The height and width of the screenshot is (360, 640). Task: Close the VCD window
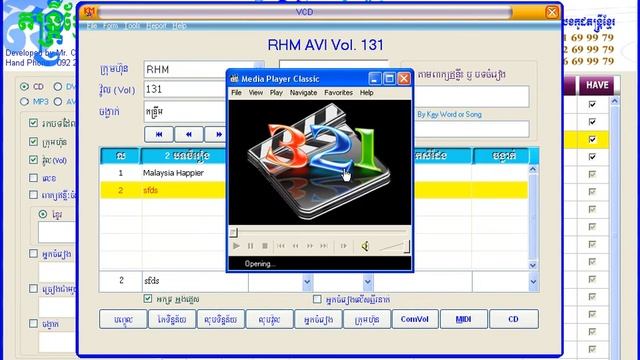[x=552, y=12]
